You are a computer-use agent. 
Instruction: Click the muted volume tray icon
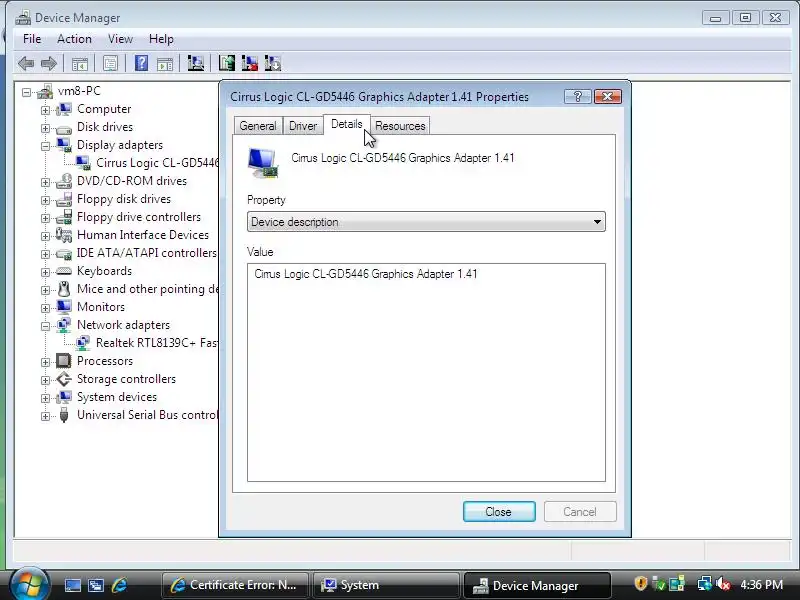[x=723, y=584]
